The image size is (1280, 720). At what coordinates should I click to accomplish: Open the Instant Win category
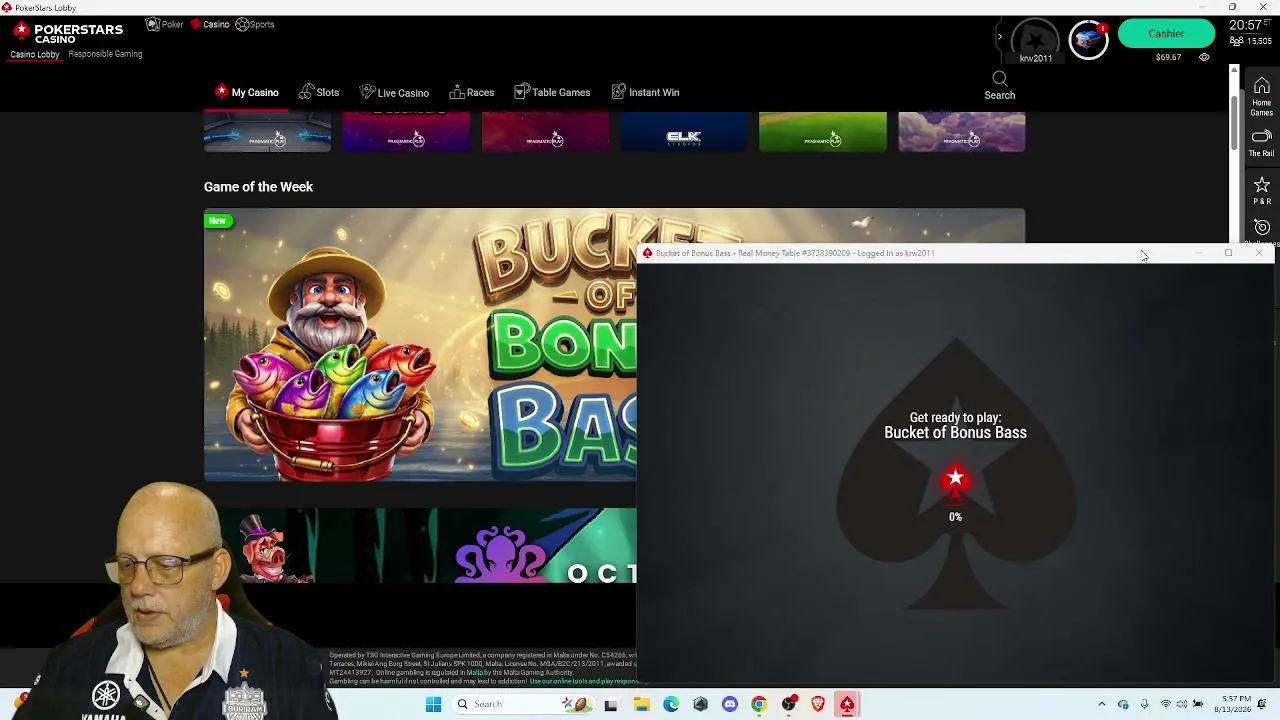click(645, 92)
